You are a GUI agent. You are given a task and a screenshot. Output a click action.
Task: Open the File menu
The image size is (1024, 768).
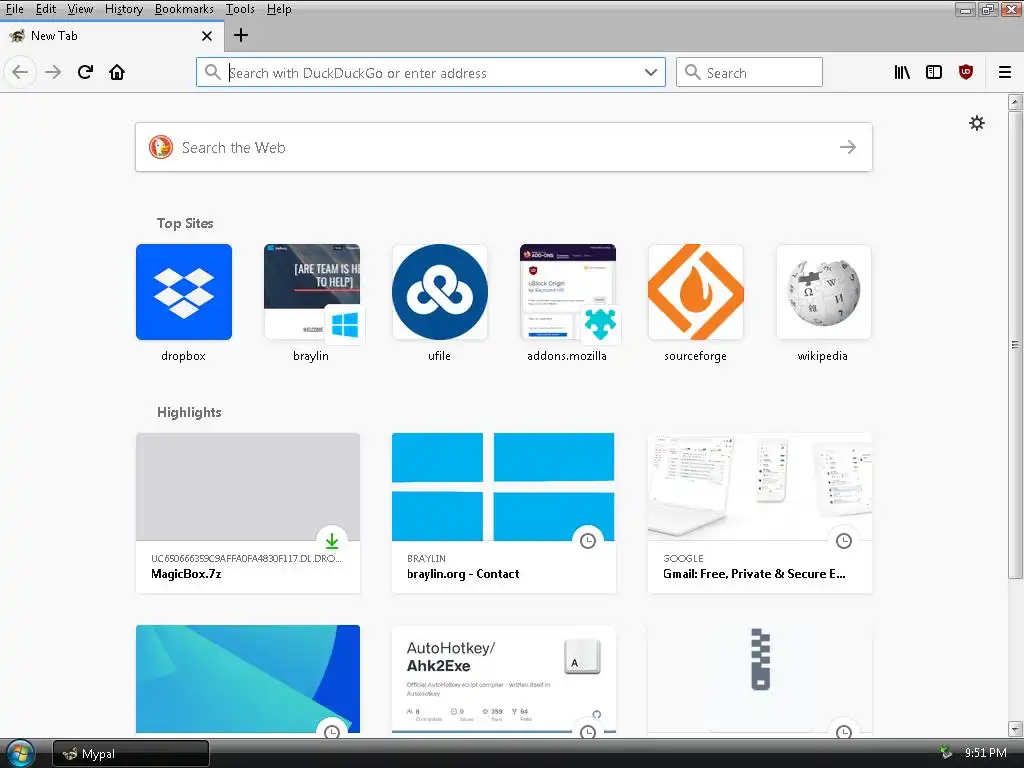coord(14,8)
